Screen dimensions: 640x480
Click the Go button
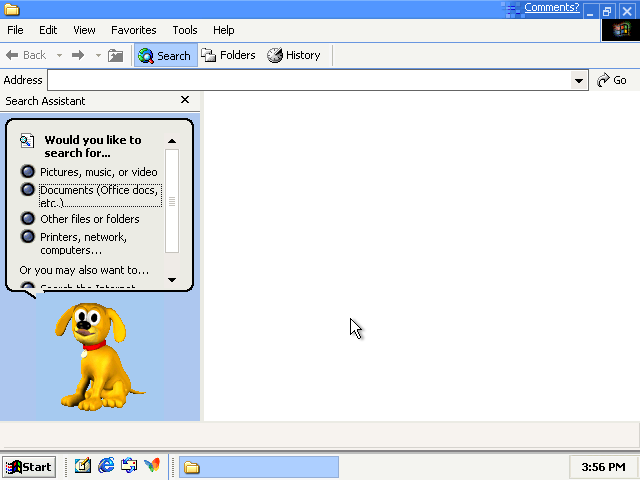tap(611, 80)
